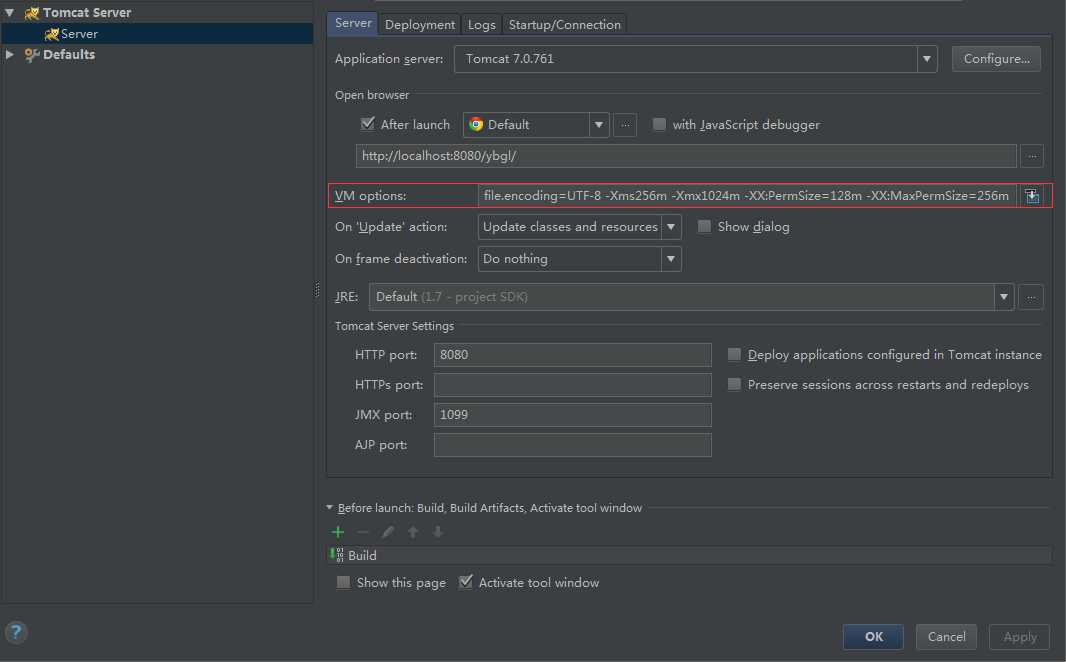Click the ellipsis button next to the browser selector
The height and width of the screenshot is (662, 1066).
pyautogui.click(x=625, y=125)
